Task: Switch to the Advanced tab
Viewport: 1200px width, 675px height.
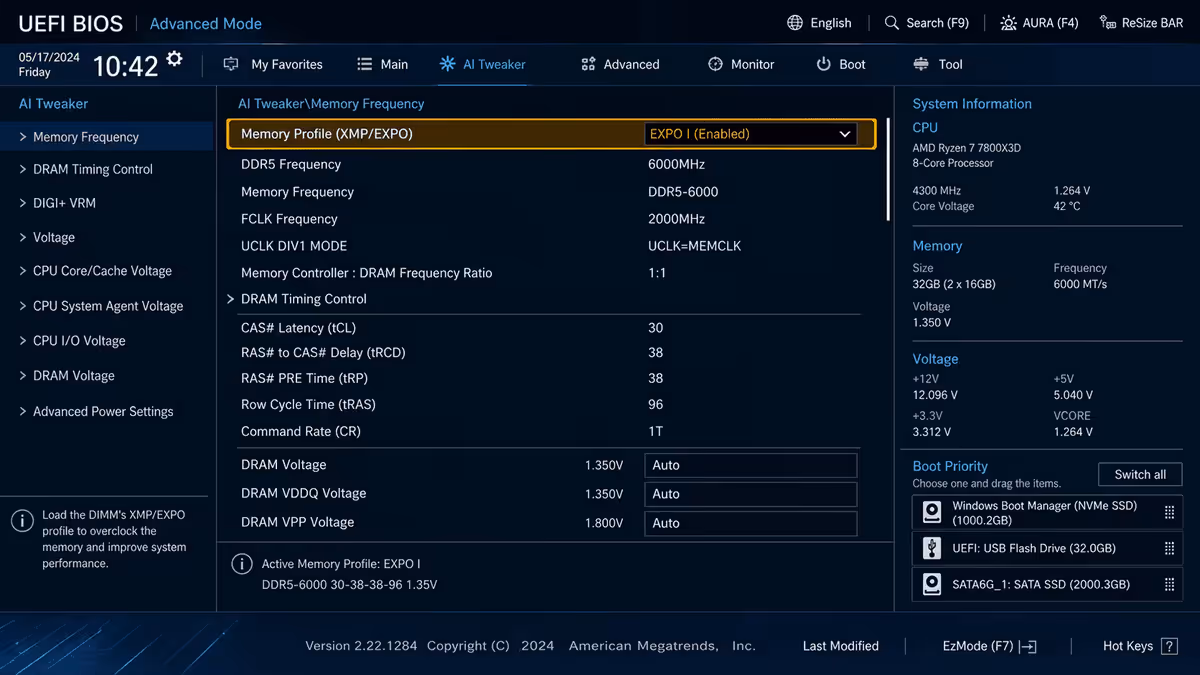Action: pos(620,64)
